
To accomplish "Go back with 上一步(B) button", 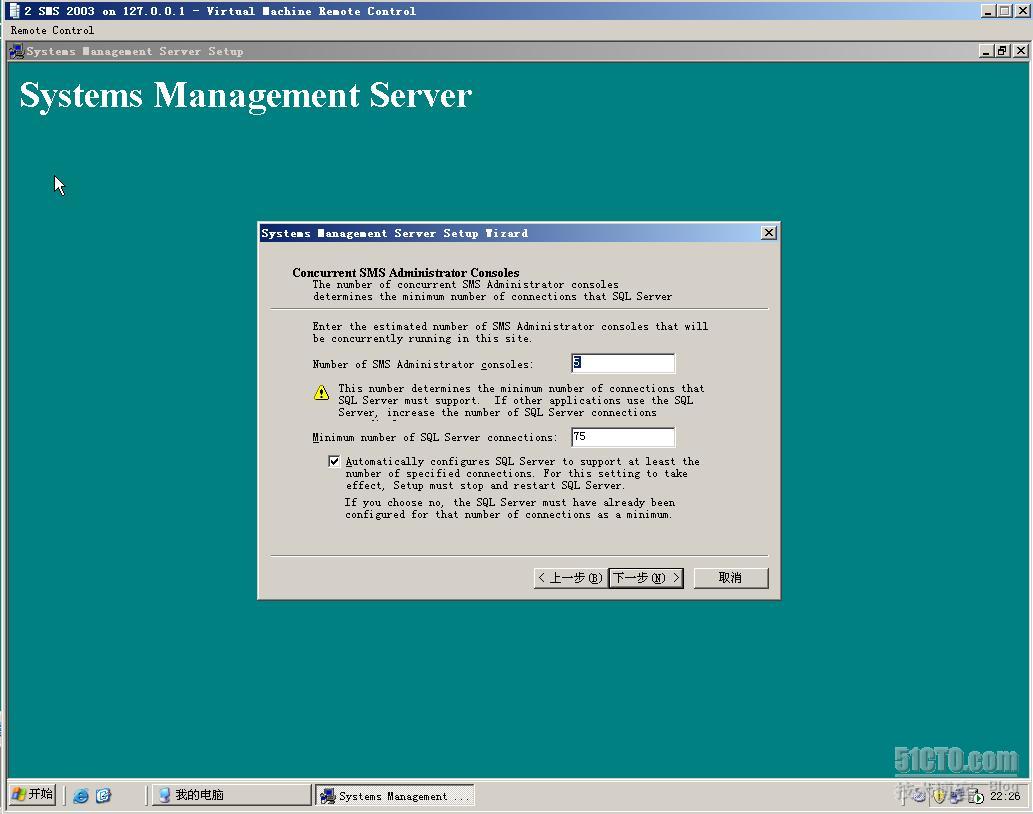I will coord(569,578).
